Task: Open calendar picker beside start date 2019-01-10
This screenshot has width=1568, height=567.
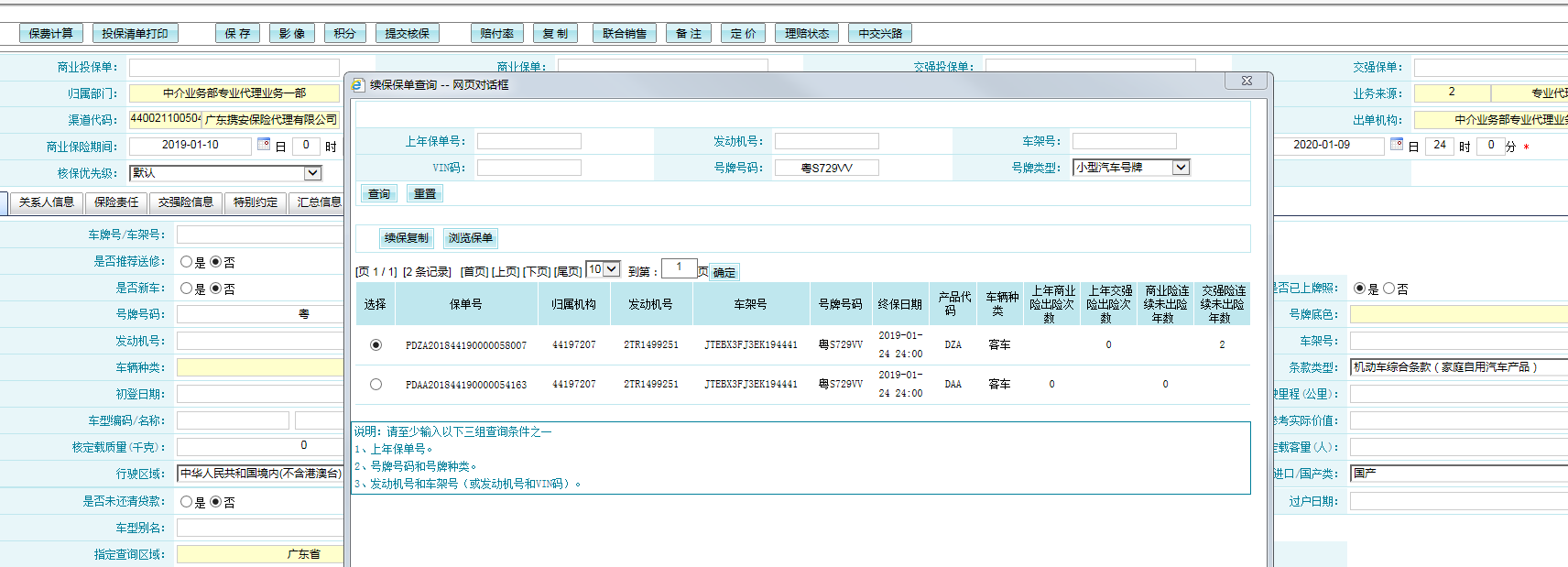Action: 264,145
